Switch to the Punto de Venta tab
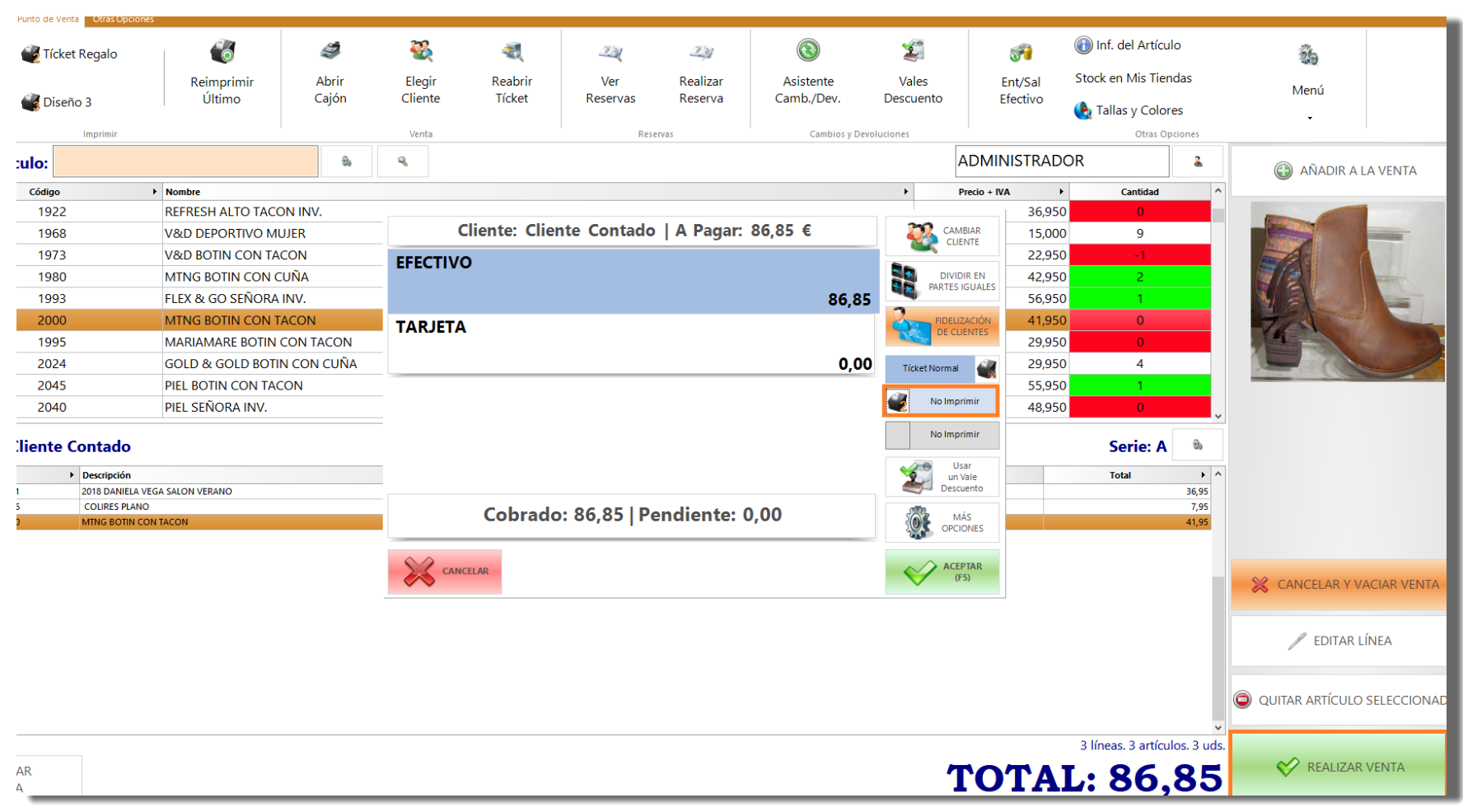 [x=48, y=19]
